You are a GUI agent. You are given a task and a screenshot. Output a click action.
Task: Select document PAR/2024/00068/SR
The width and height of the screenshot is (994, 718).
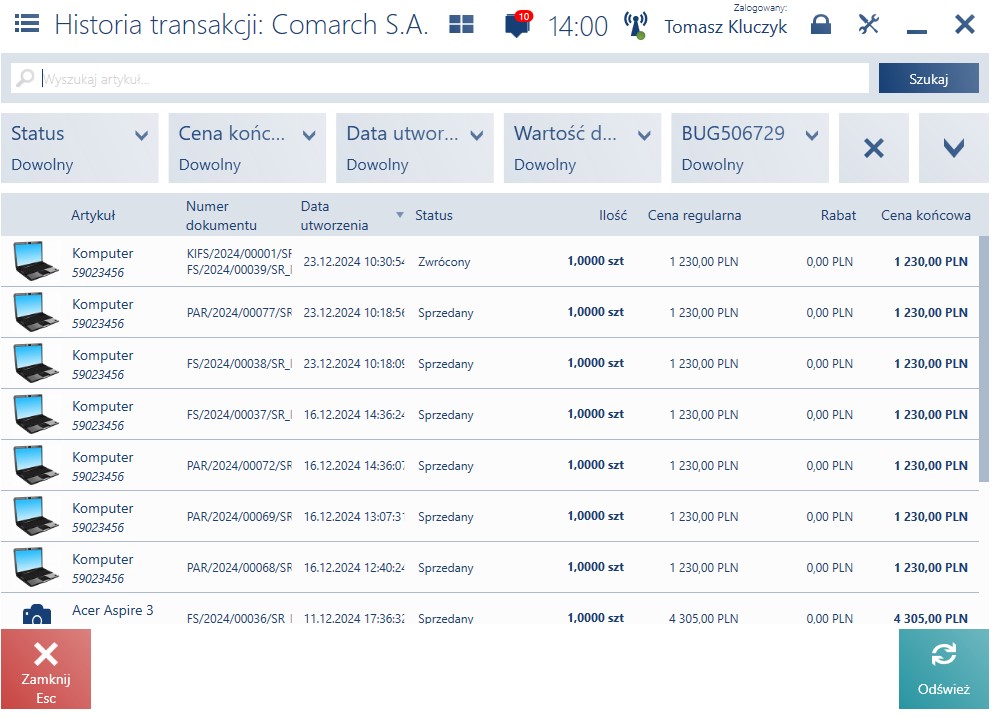pyautogui.click(x=239, y=568)
